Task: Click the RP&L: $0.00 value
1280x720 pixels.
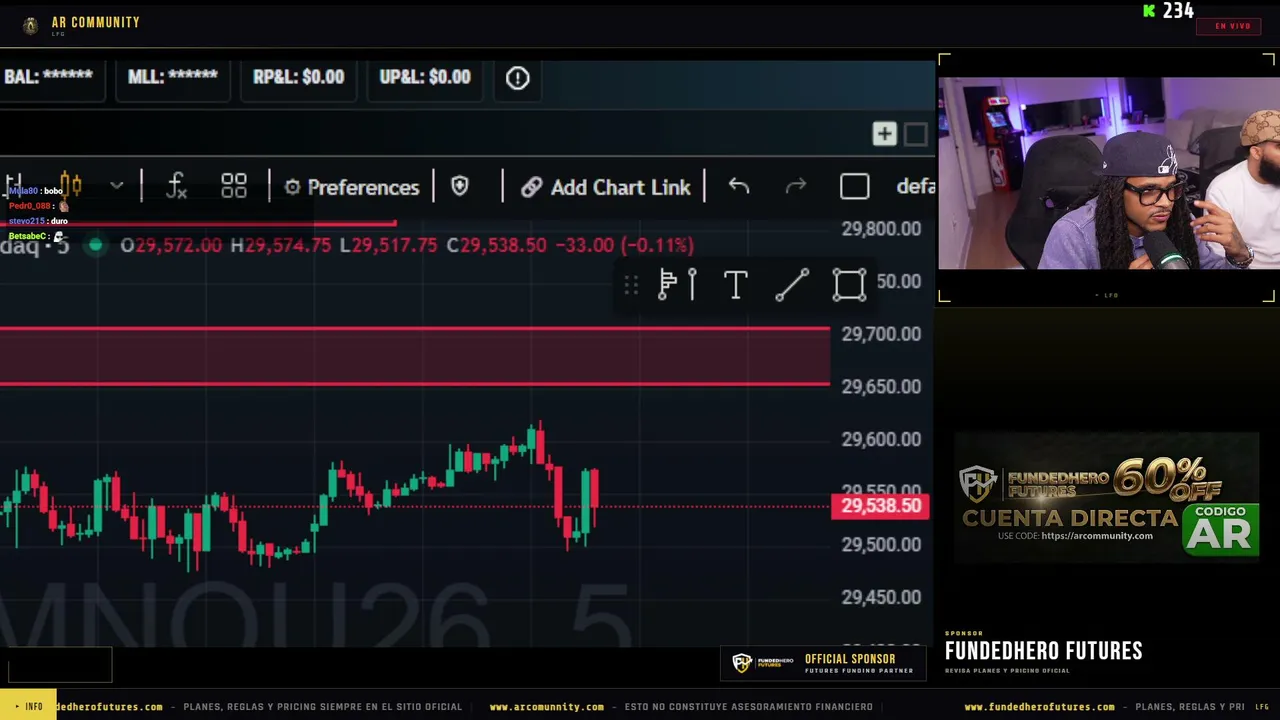Action: 298,77
